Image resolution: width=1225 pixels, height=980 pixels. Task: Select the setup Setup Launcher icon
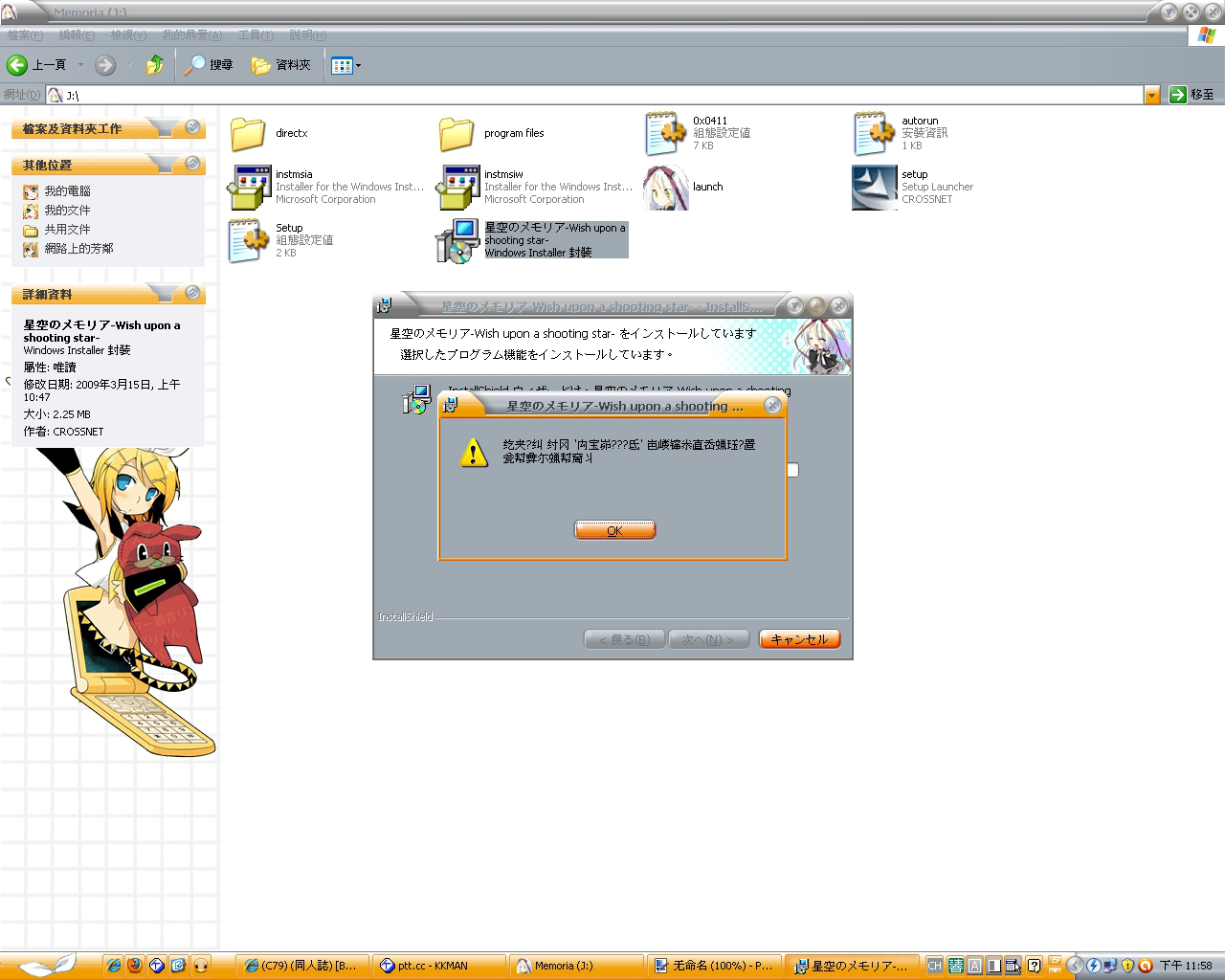coord(874,188)
